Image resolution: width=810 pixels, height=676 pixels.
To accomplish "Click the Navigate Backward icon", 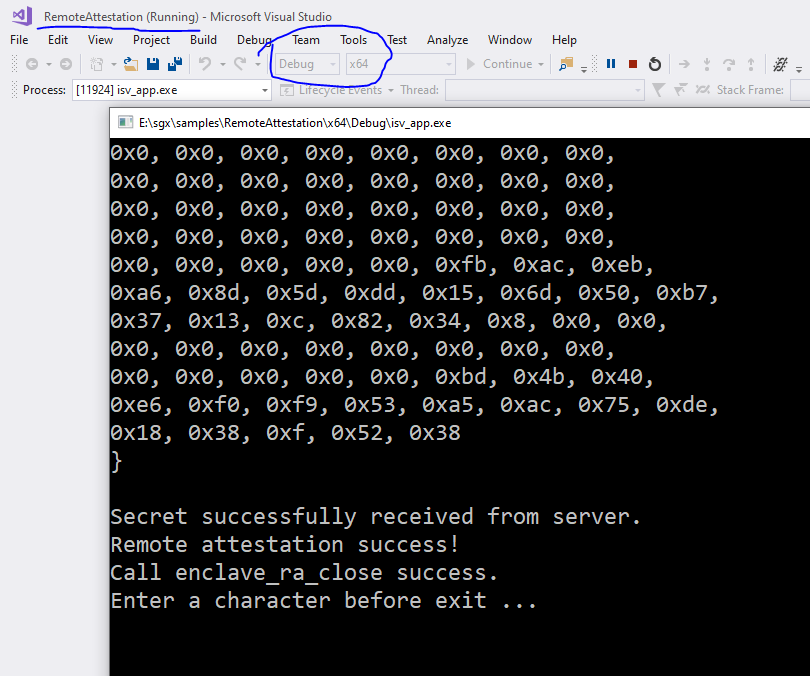I will point(31,63).
